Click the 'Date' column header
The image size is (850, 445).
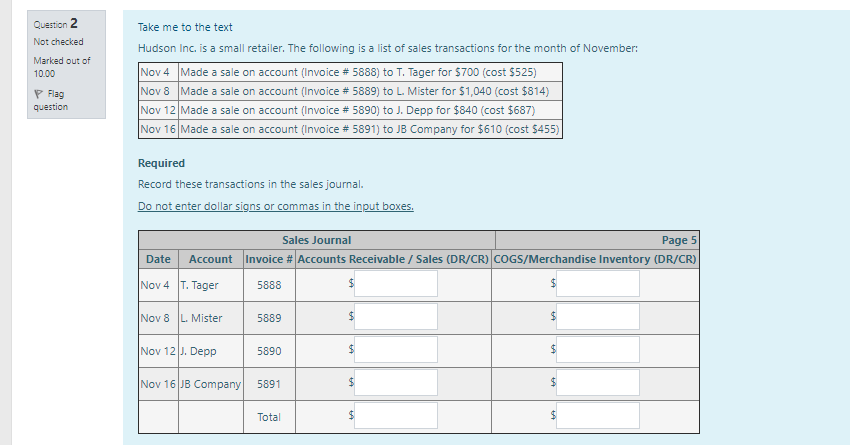(x=158, y=259)
